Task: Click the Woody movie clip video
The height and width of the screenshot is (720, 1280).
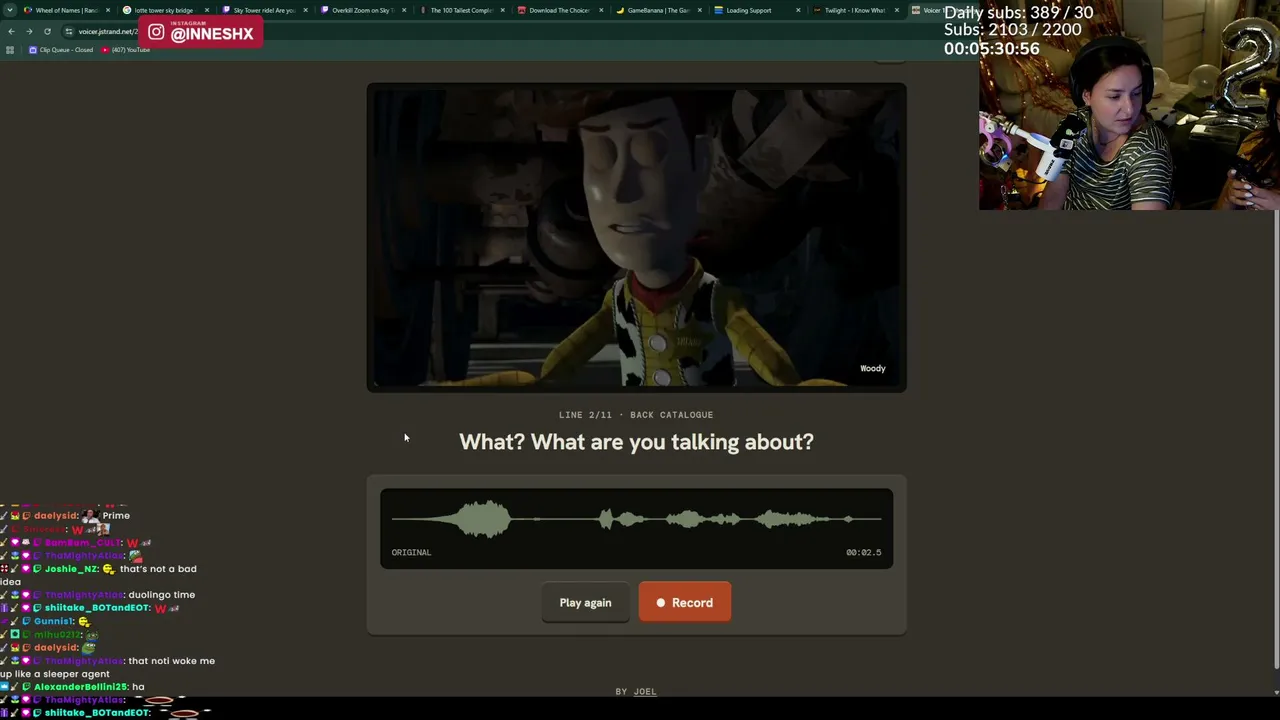Action: (x=636, y=237)
